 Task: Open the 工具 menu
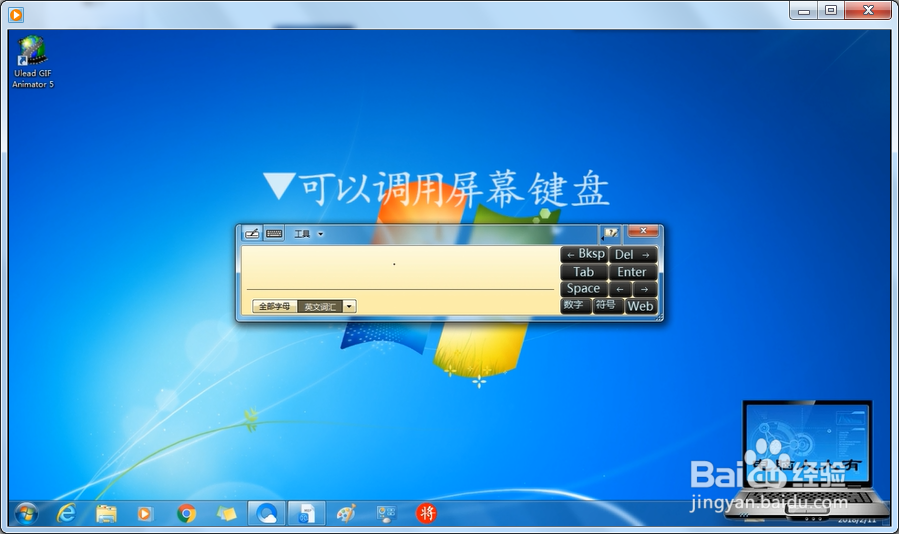pos(302,234)
